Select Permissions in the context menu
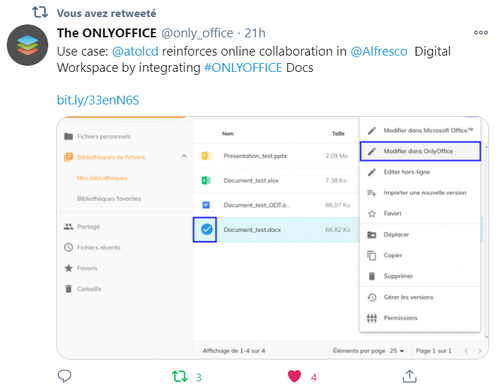This screenshot has width=500, height=390. 420,318
